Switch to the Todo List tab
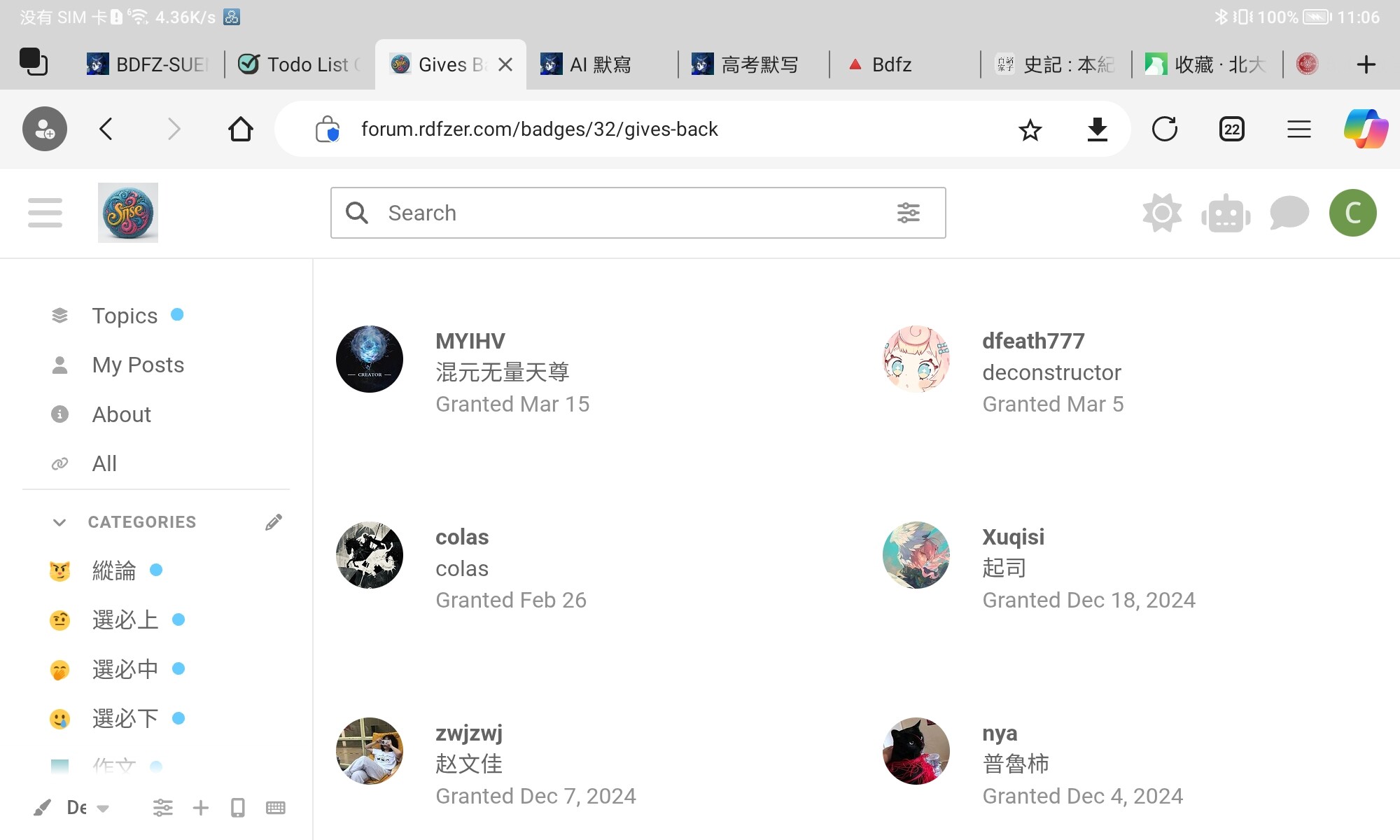Image resolution: width=1400 pixels, height=840 pixels. [300, 64]
